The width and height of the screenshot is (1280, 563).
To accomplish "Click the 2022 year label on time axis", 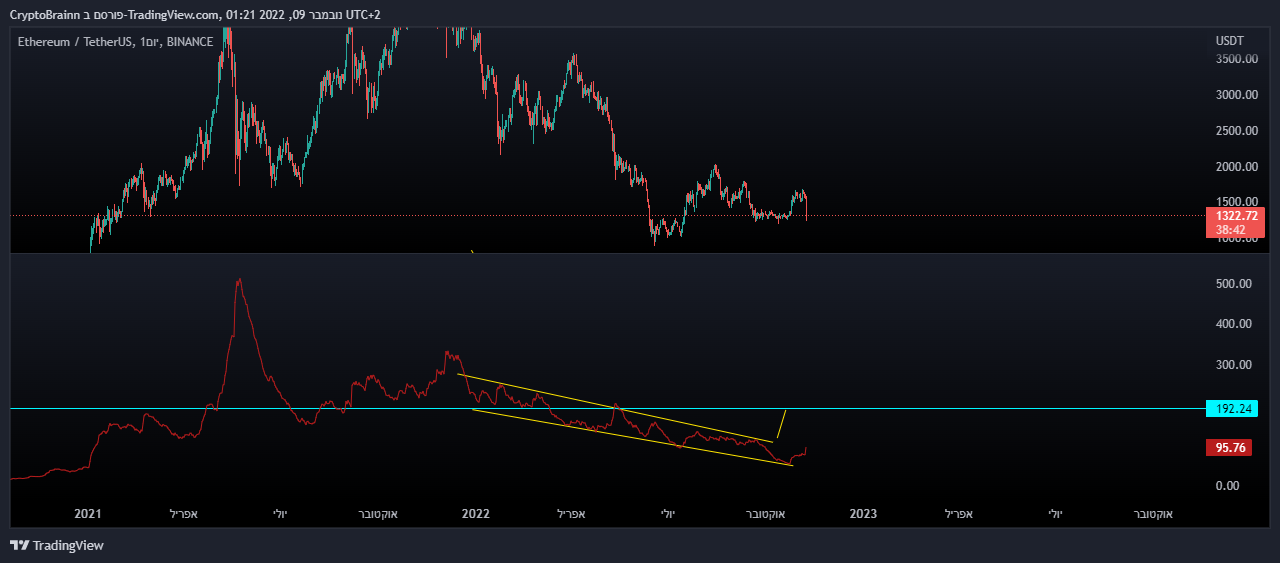I will 475,514.
